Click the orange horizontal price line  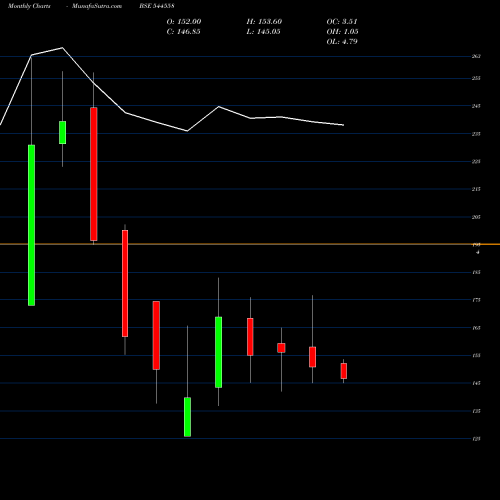250,244
